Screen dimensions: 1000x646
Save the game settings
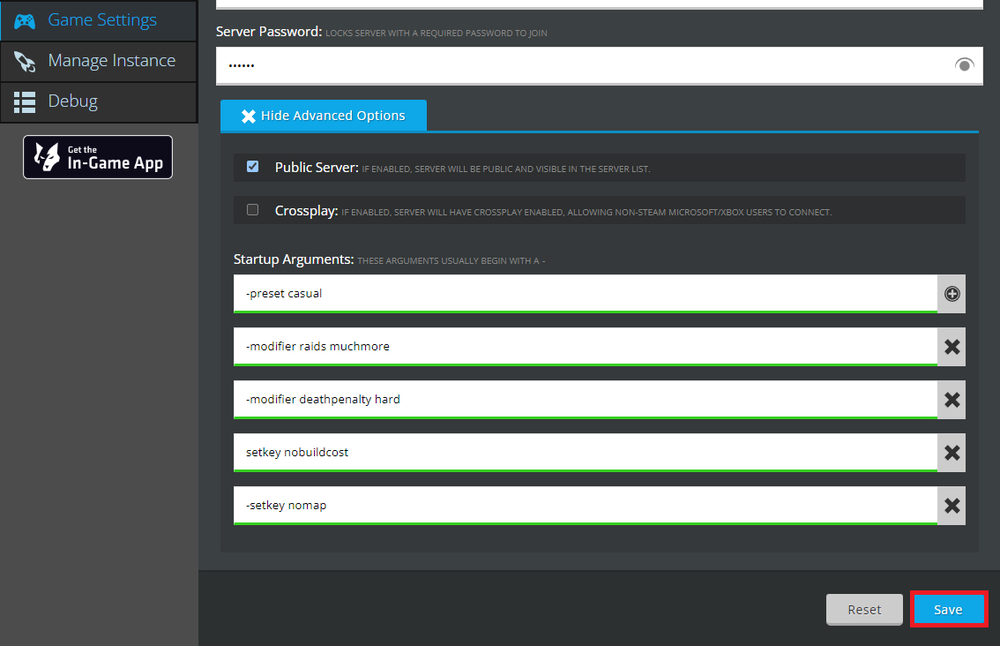click(x=948, y=609)
